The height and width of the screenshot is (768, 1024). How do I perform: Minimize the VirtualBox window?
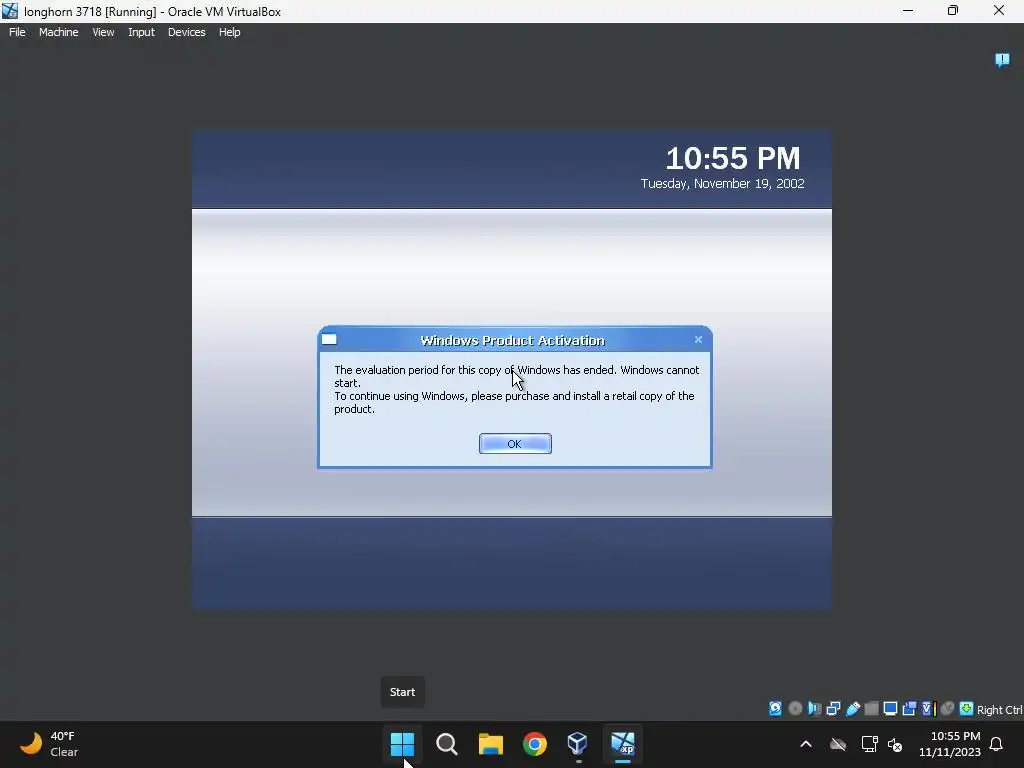click(908, 10)
